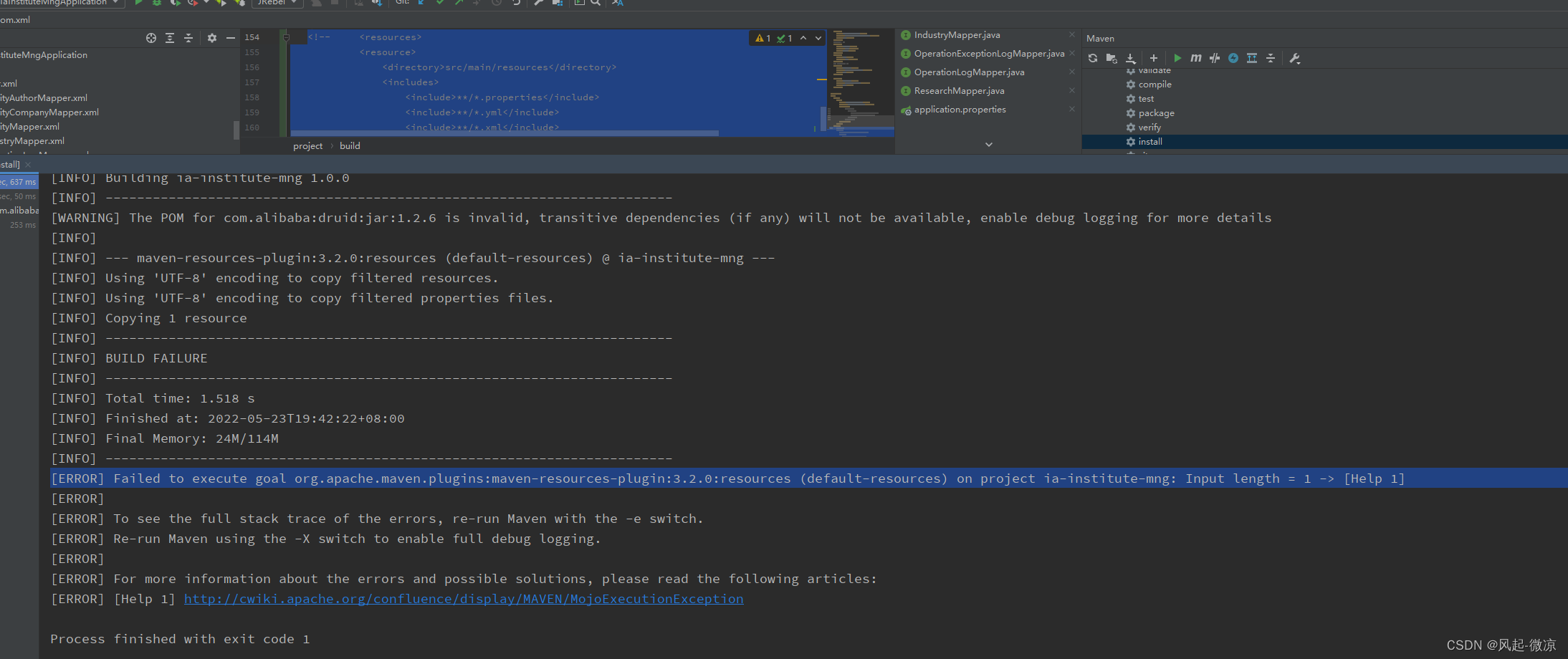This screenshot has width=1568, height=659.
Task: Close the ResearchMapper.java tab
Action: (1072, 90)
